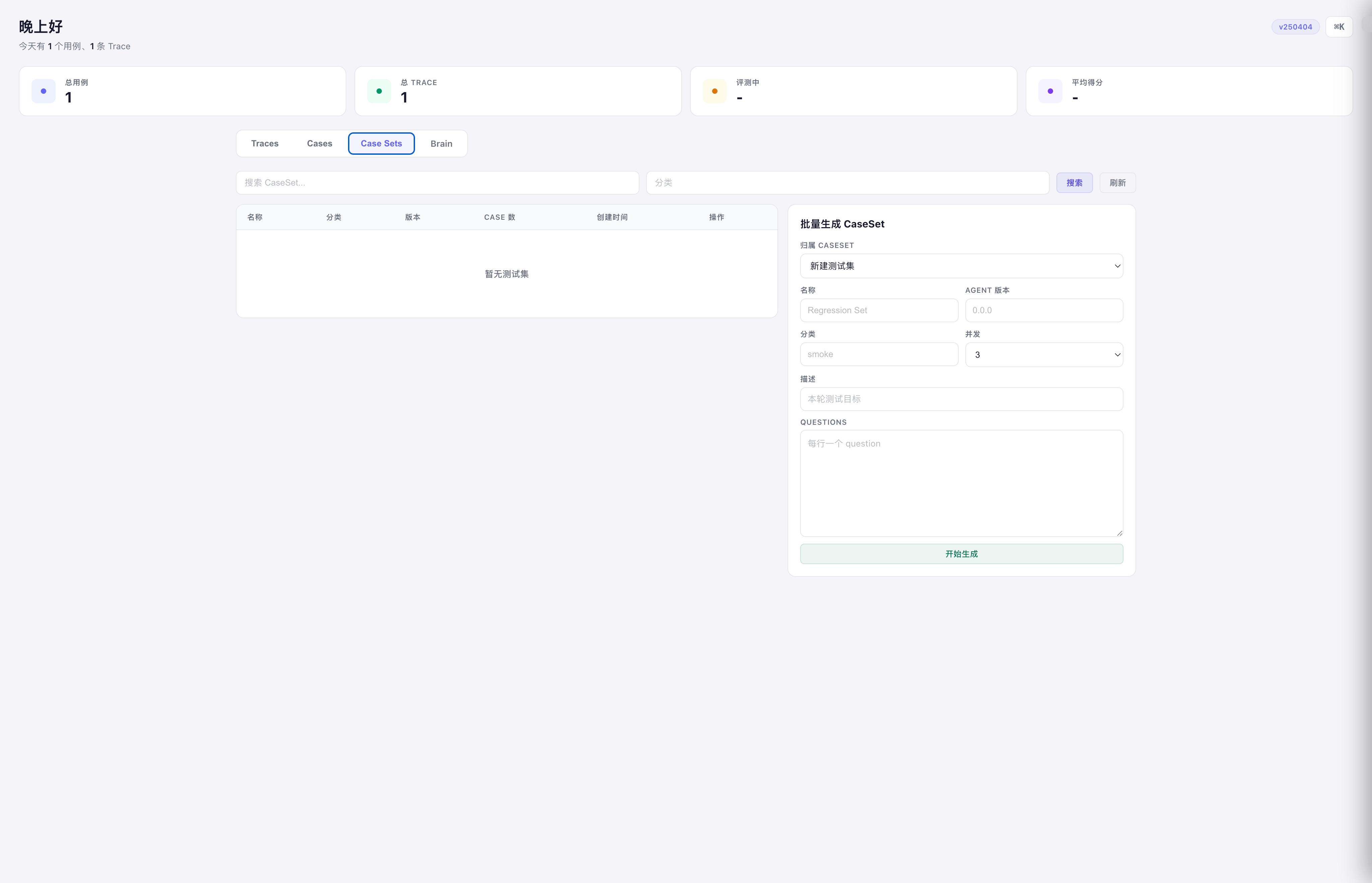
Task: Click the 描述 description input
Action: 961,399
